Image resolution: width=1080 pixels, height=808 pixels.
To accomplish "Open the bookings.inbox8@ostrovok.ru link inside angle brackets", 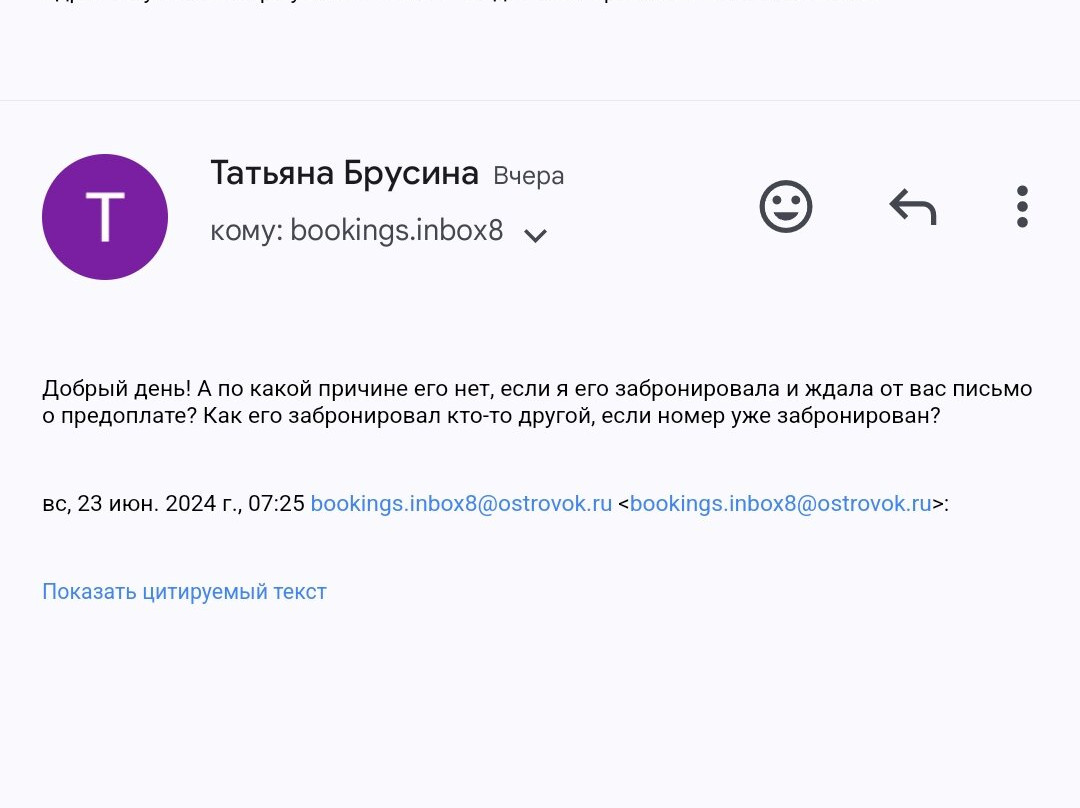I will tap(780, 504).
